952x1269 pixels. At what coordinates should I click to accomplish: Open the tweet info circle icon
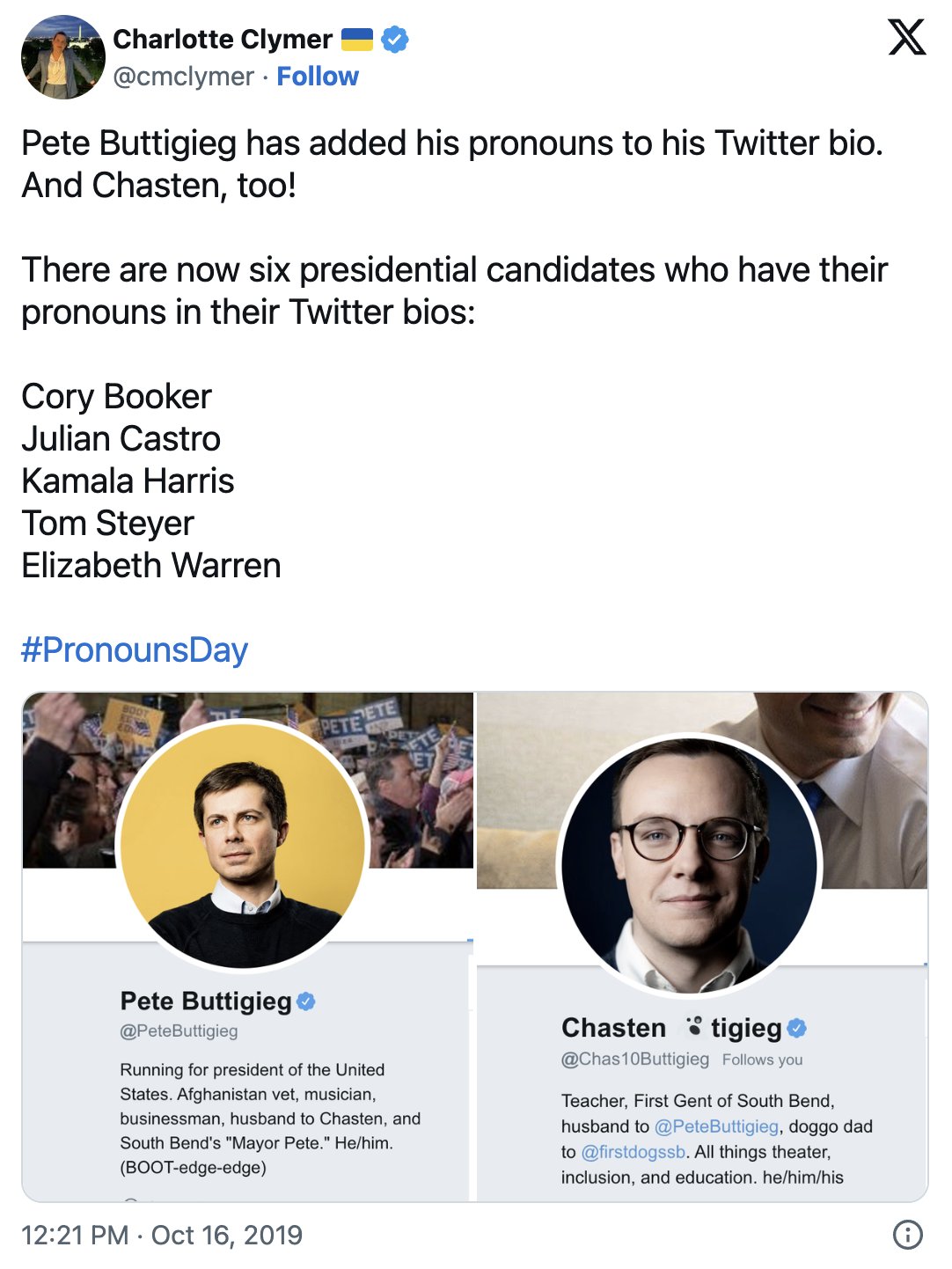pos(907,1234)
